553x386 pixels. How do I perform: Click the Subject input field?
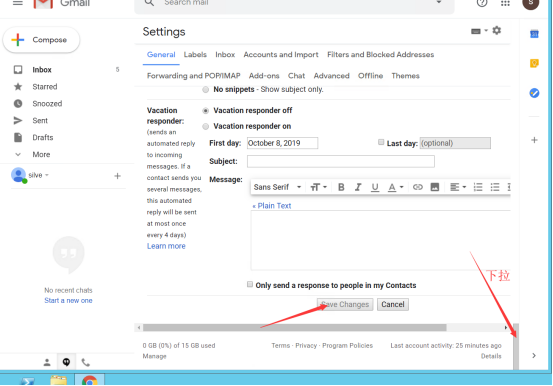[x=341, y=161]
